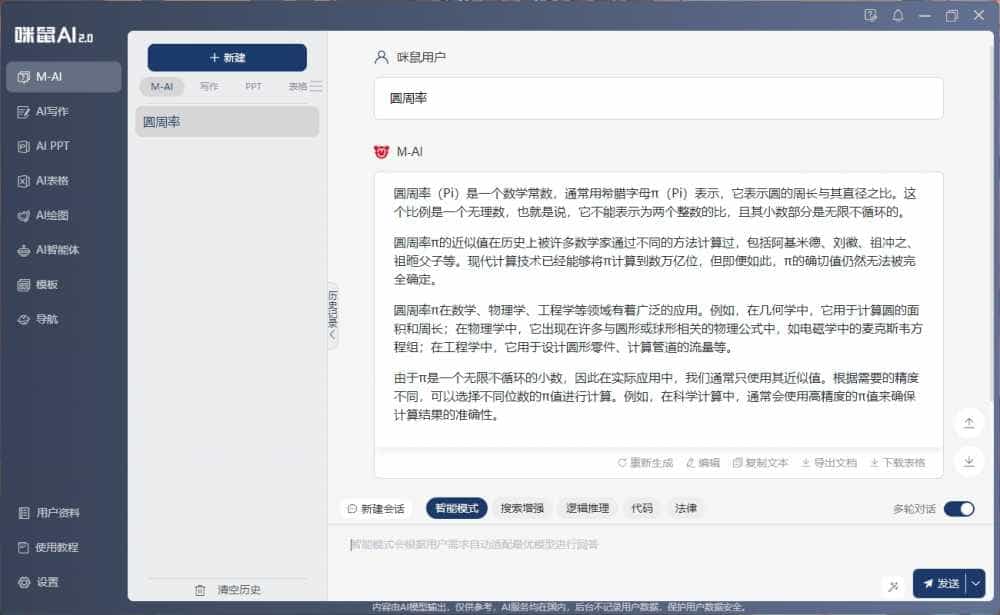Screen dimensions: 1000x615
Task: Enable 搜索增强 mode
Action: coord(524,508)
